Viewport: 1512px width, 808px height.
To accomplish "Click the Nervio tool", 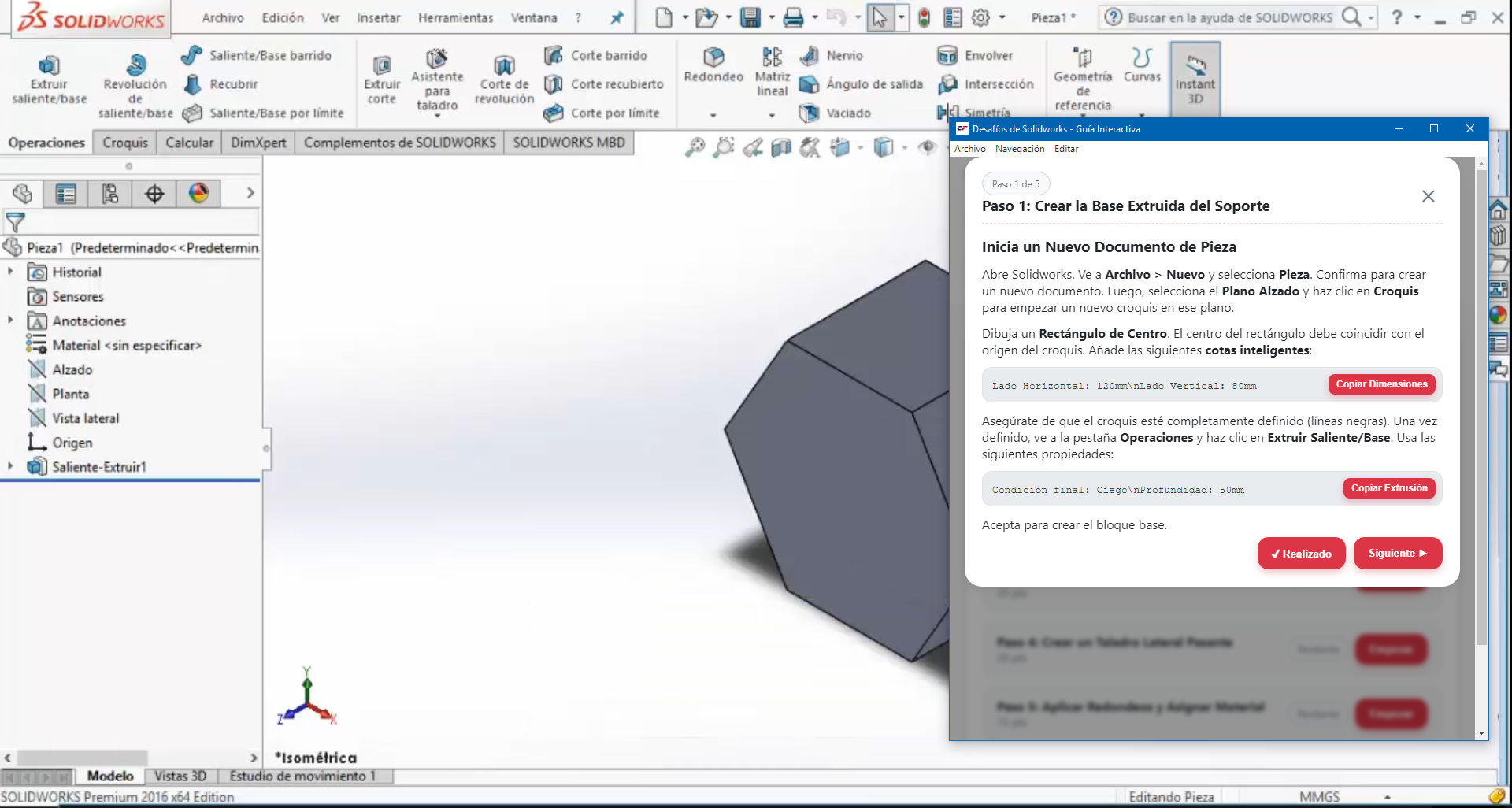I will (x=832, y=55).
